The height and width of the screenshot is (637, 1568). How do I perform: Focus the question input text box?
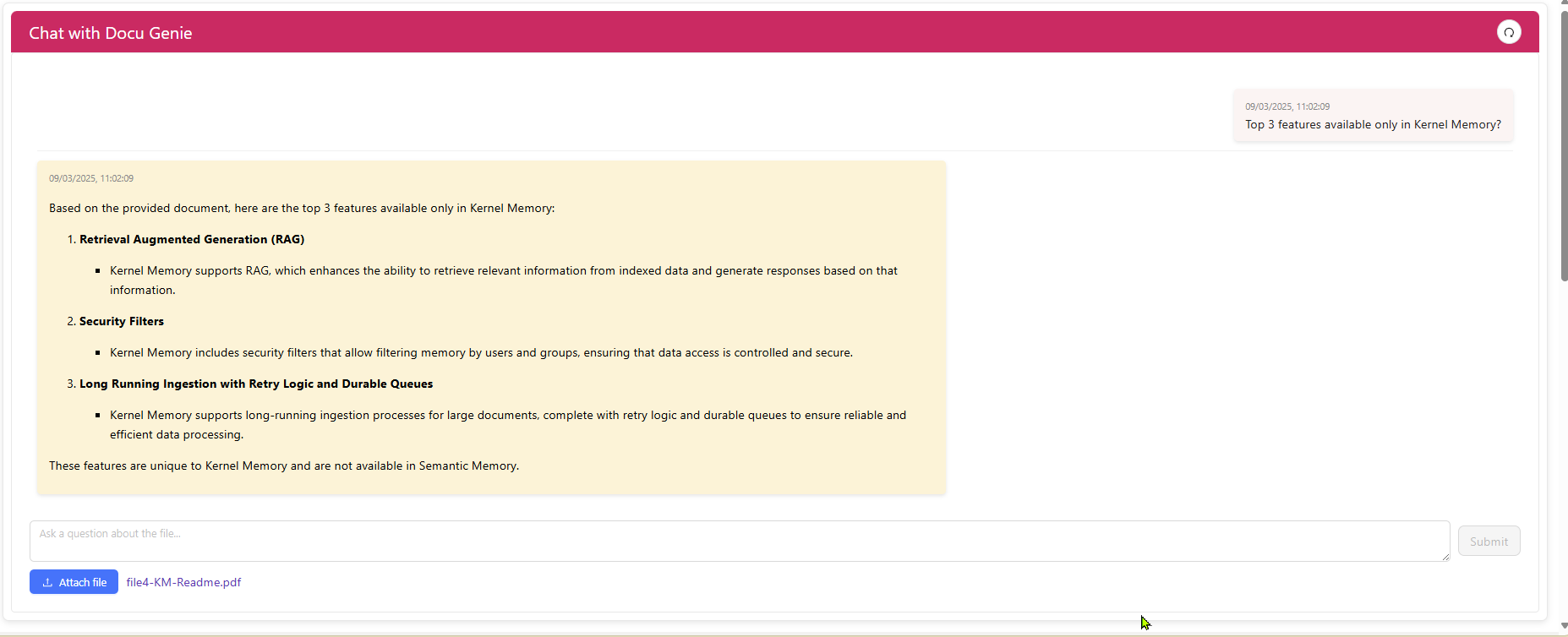(740, 542)
